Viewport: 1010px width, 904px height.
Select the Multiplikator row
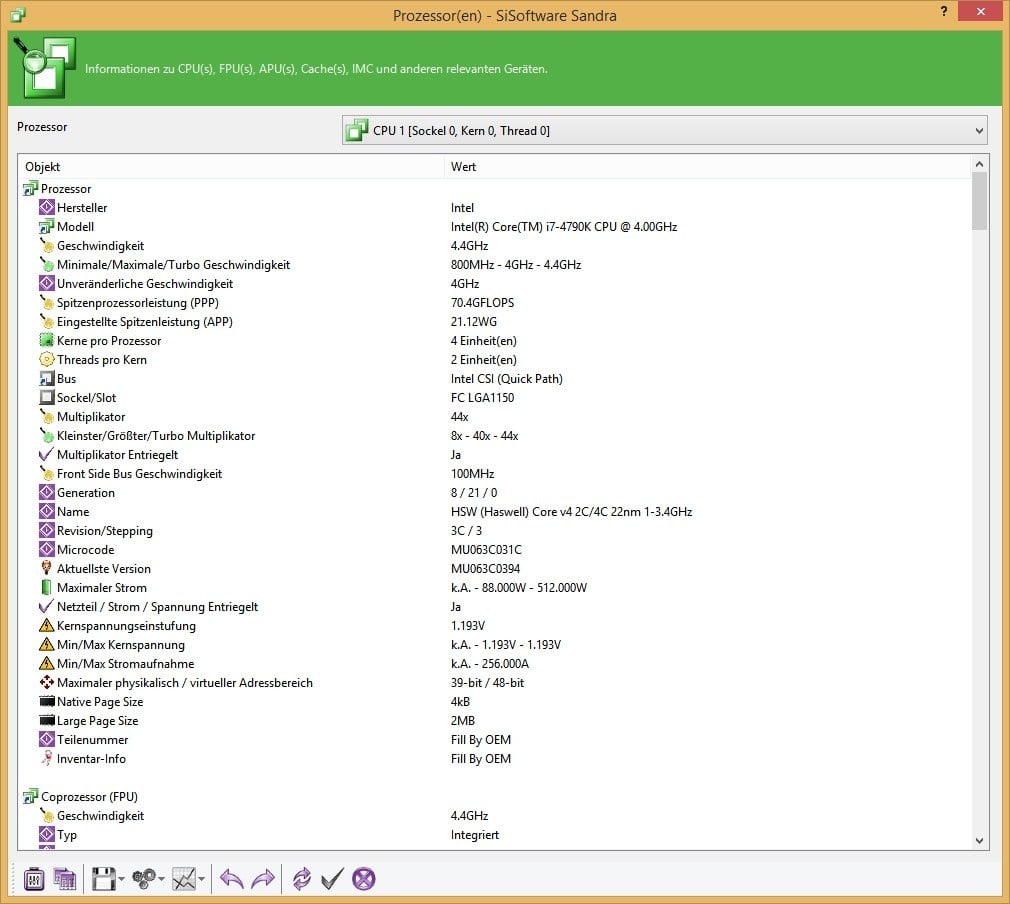(x=494, y=417)
